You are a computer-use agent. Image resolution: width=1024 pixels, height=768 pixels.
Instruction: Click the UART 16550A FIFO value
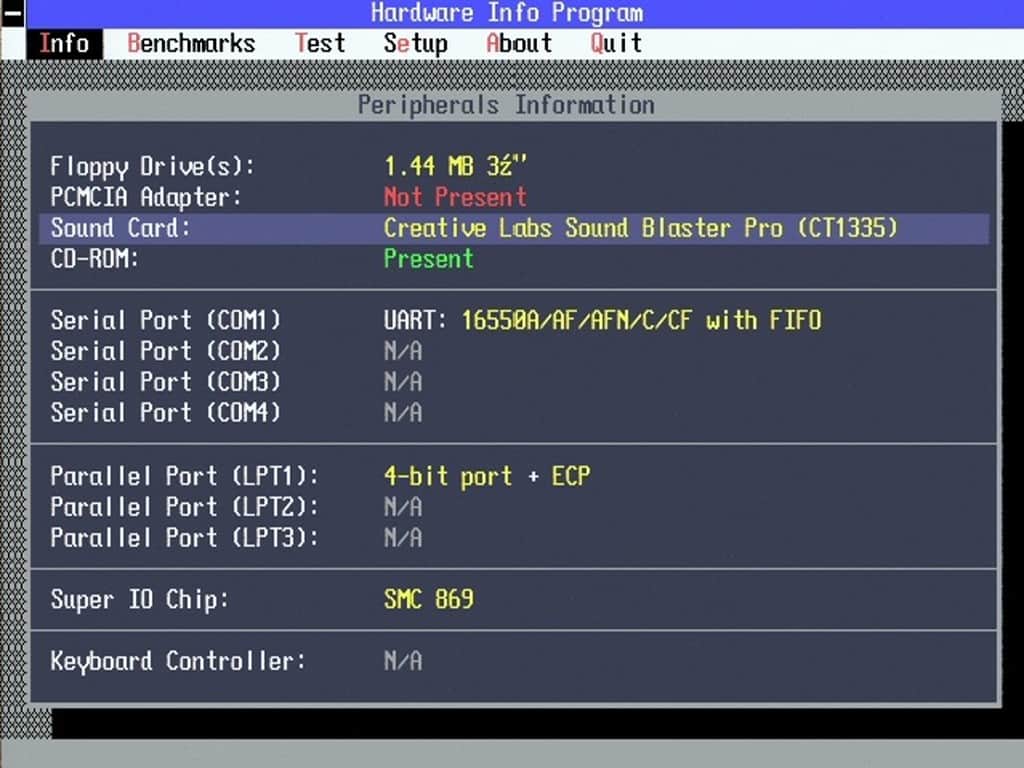coord(602,321)
